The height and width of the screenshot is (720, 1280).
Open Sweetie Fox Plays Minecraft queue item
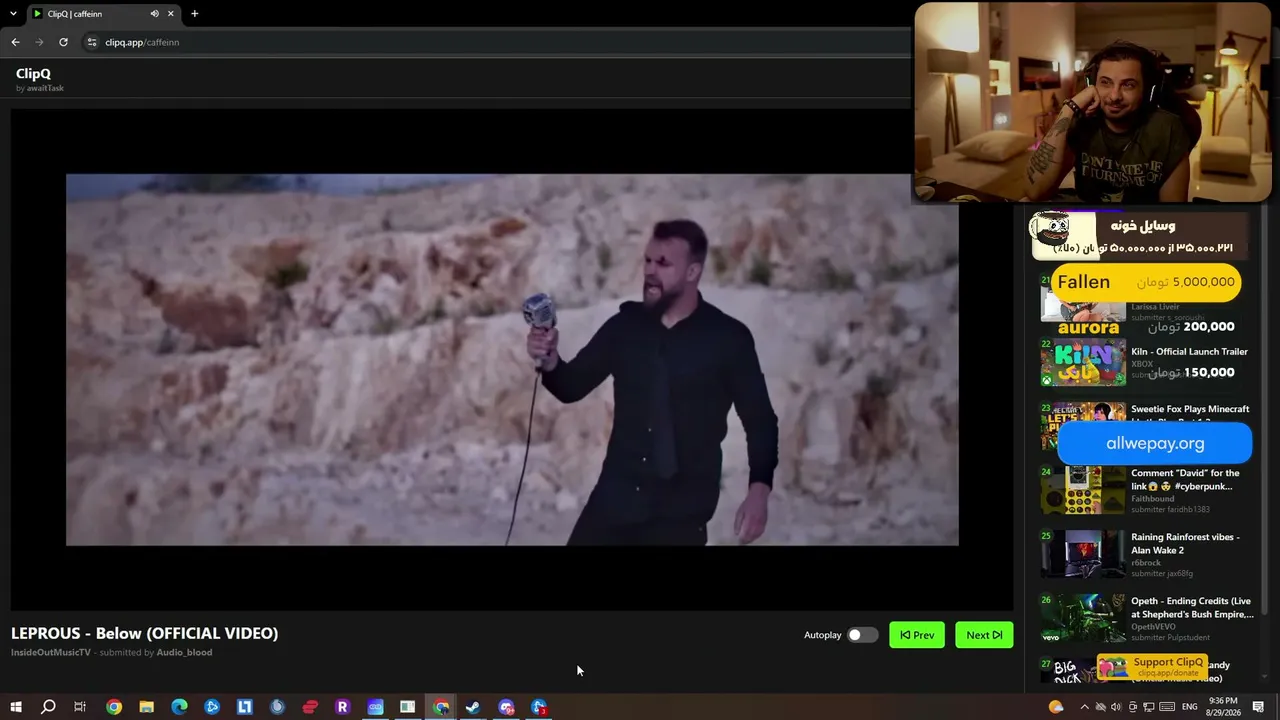coord(1190,409)
